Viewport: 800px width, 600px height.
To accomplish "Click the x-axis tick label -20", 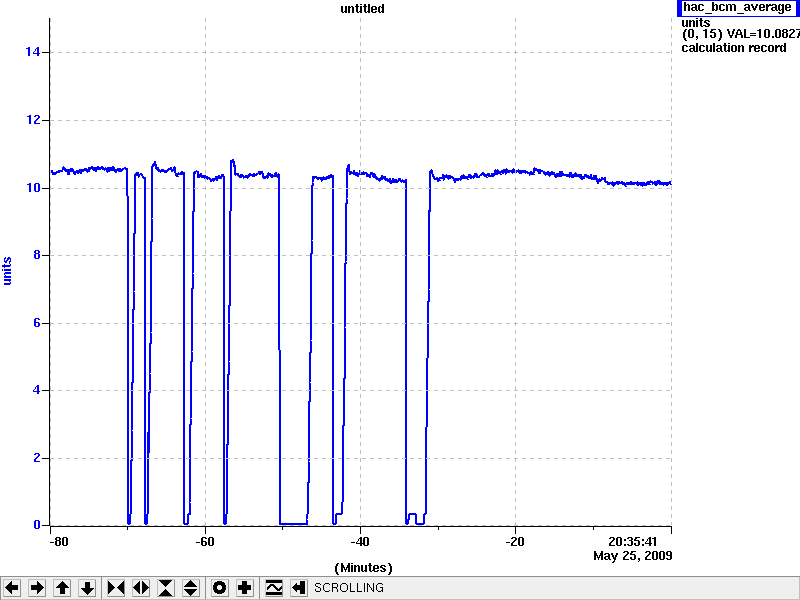I will pos(515,542).
